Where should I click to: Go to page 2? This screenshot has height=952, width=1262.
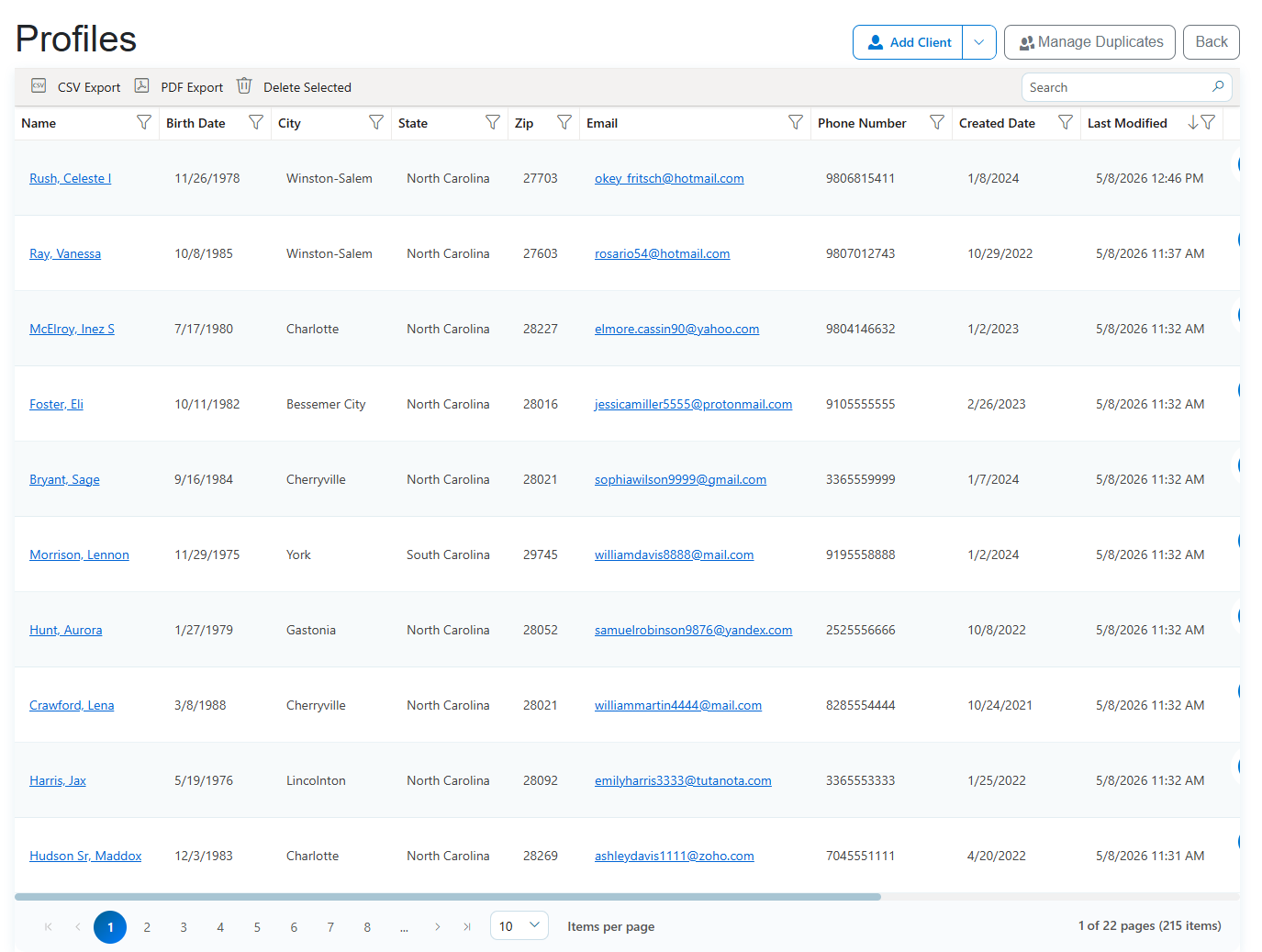pyautogui.click(x=147, y=927)
